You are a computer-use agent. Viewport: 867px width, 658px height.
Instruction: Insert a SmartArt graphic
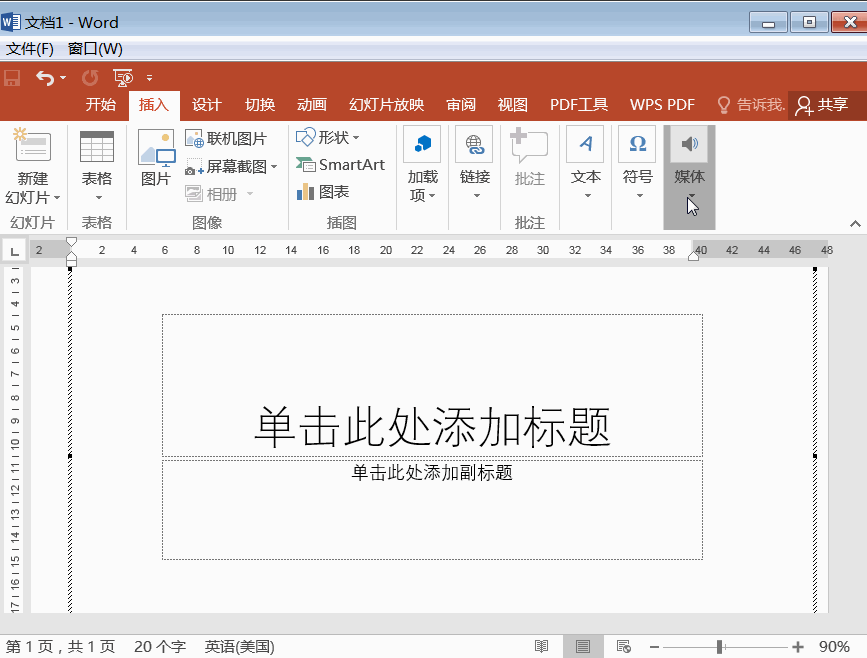pyautogui.click(x=341, y=165)
